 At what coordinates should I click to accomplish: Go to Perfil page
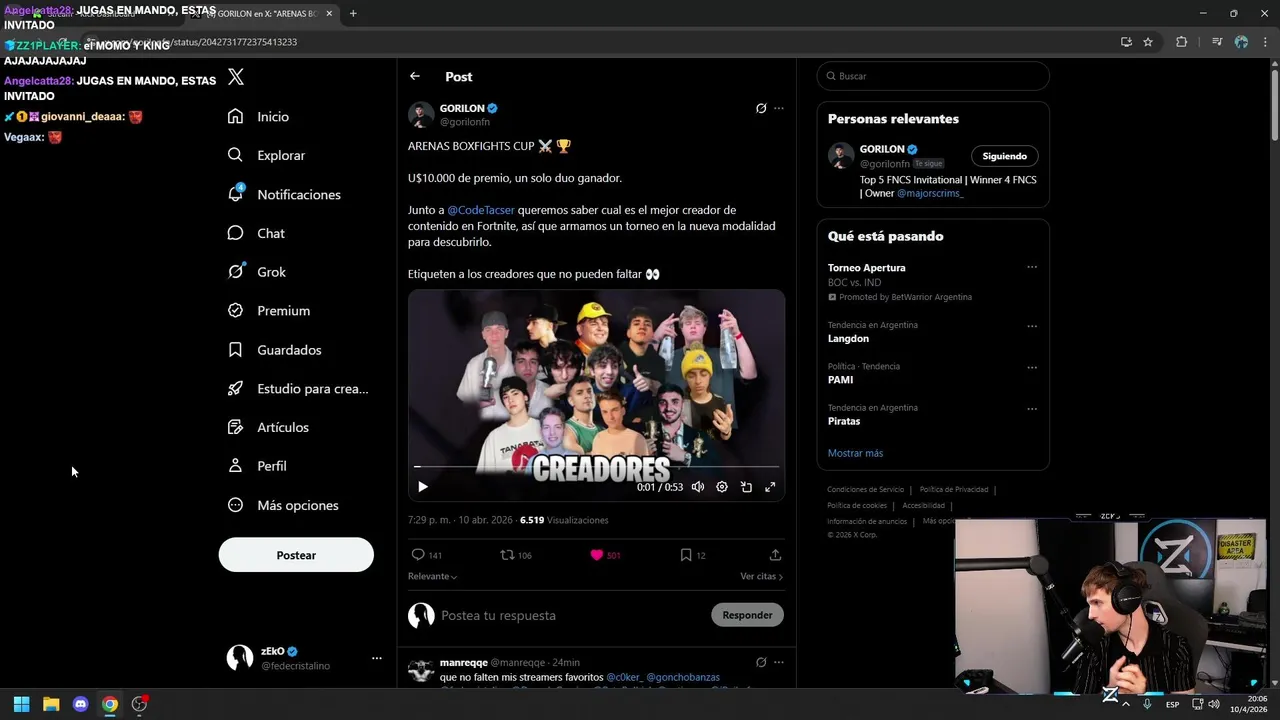[x=257, y=466]
